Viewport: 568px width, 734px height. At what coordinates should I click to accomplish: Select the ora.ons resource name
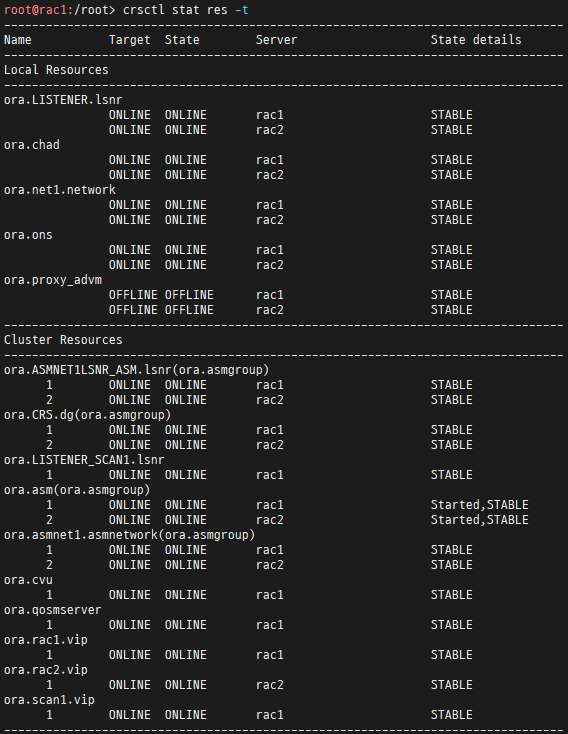pyautogui.click(x=28, y=235)
